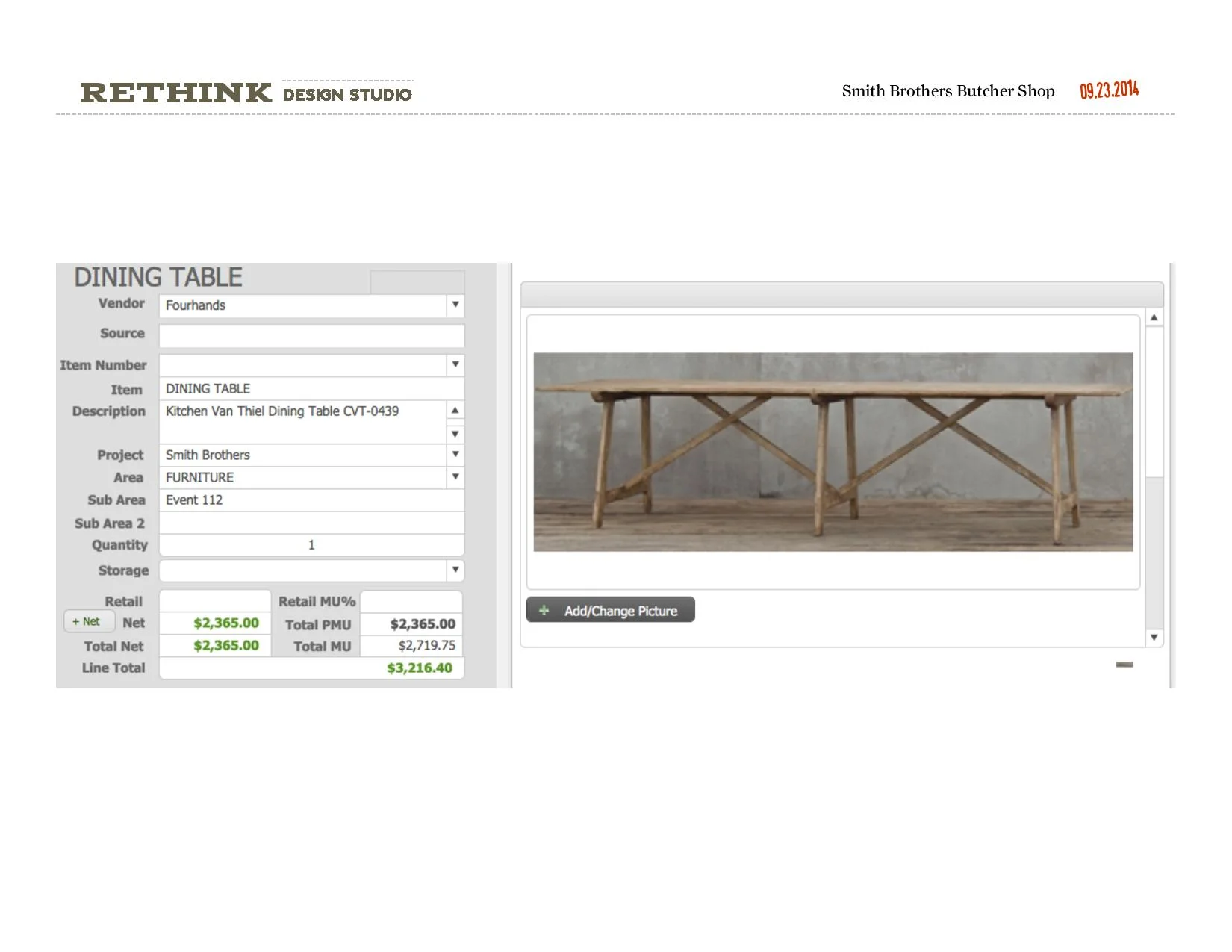Click the Source input field
Screen dimensions: 1232x952
pos(311,335)
